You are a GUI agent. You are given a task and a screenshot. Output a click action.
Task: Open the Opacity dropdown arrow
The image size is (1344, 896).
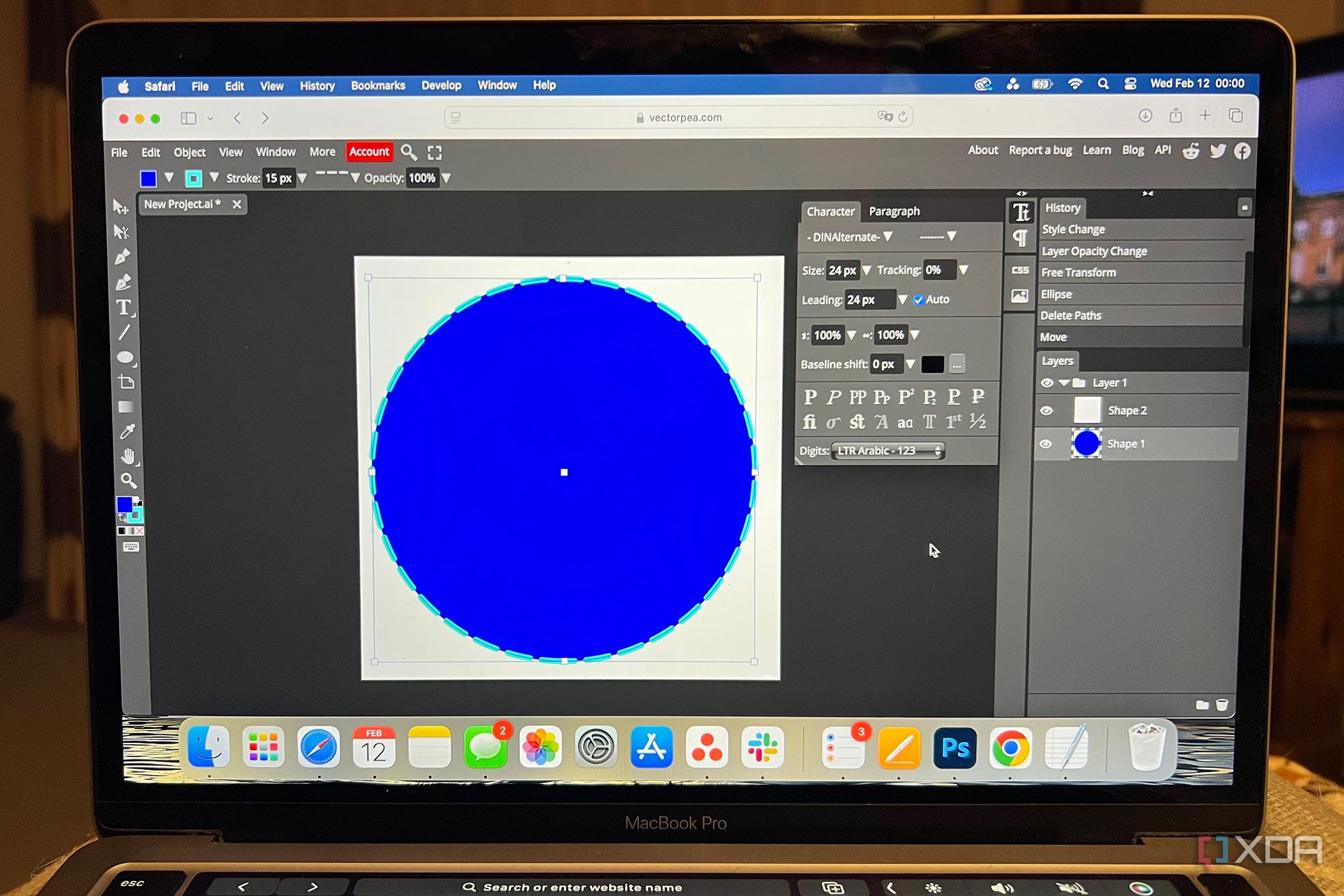tap(446, 179)
